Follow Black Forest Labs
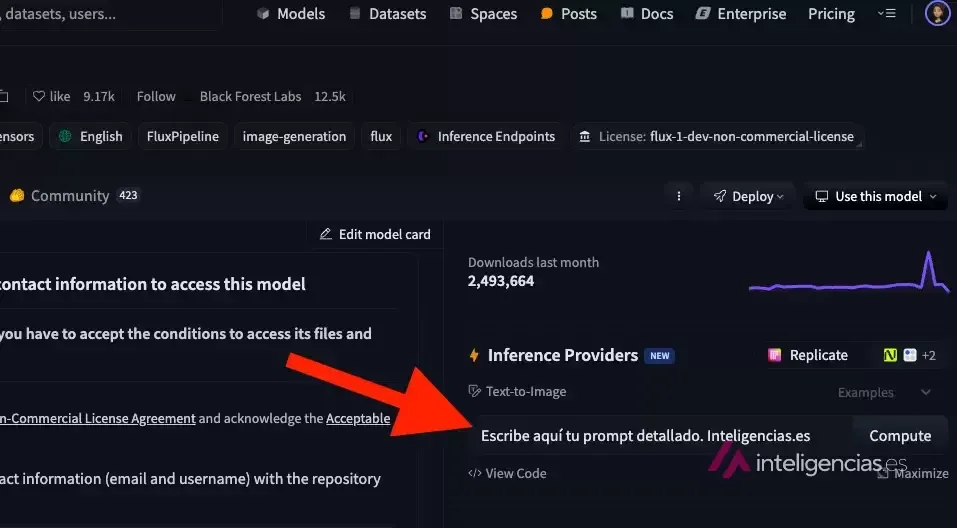Screen dimensions: 957x528 pos(156,96)
